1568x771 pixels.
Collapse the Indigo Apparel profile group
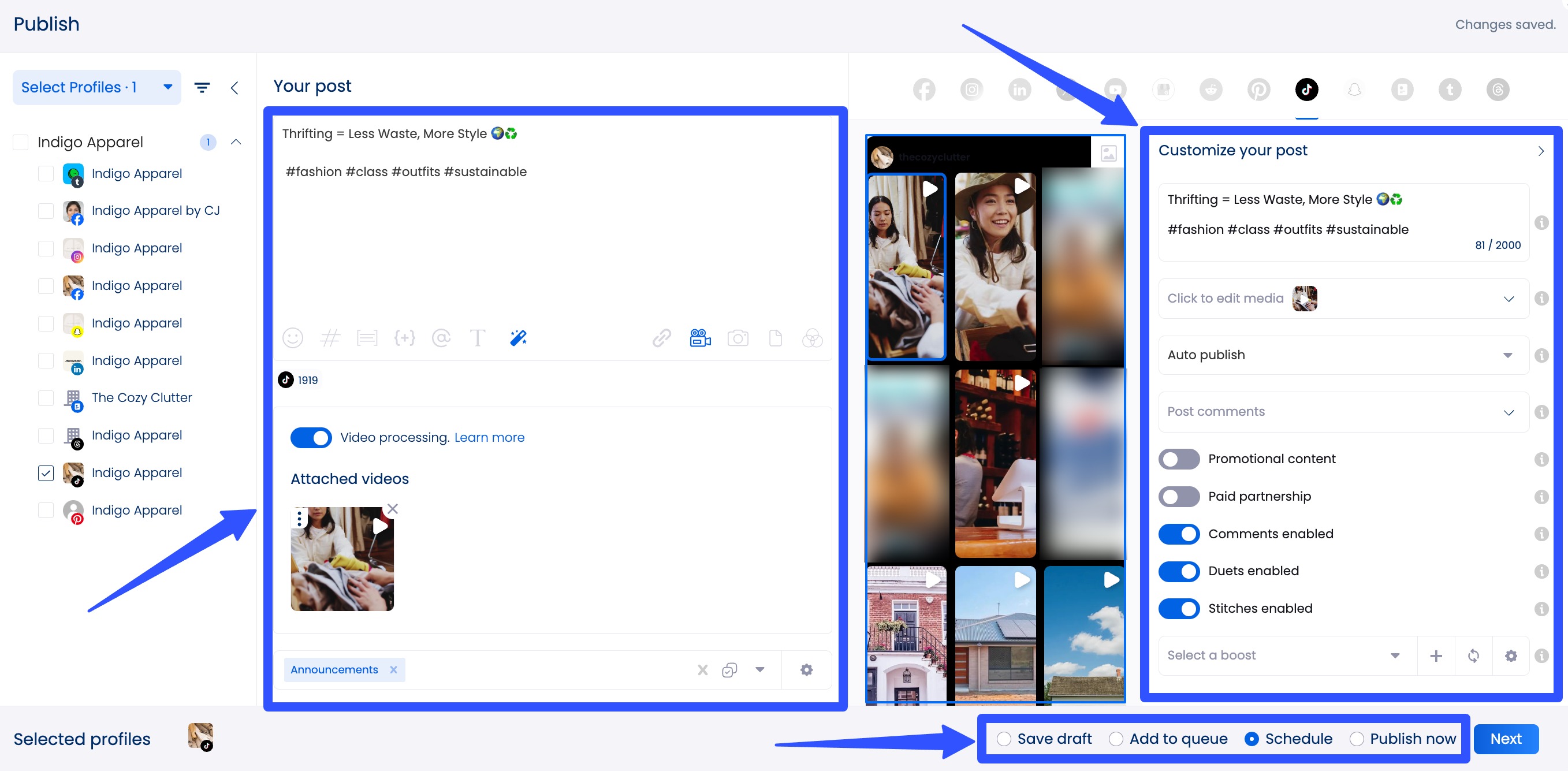[x=236, y=142]
